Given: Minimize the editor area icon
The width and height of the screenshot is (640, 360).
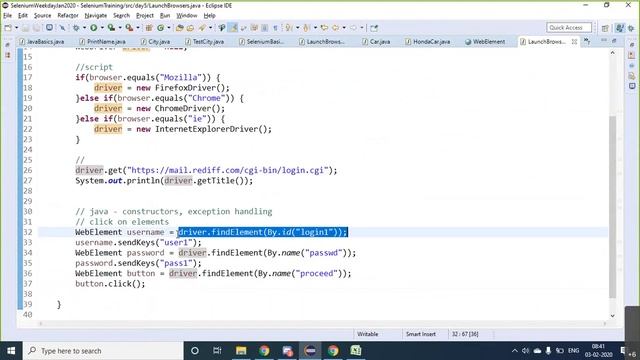Looking at the screenshot, I should 604,41.
